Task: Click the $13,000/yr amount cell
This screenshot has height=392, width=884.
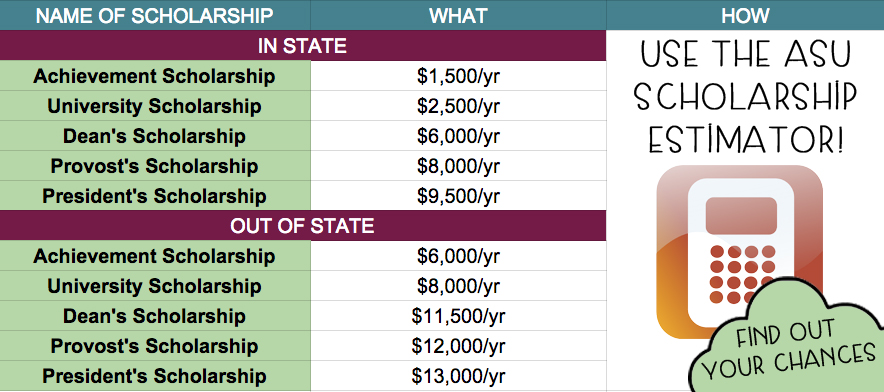Action: (458, 376)
